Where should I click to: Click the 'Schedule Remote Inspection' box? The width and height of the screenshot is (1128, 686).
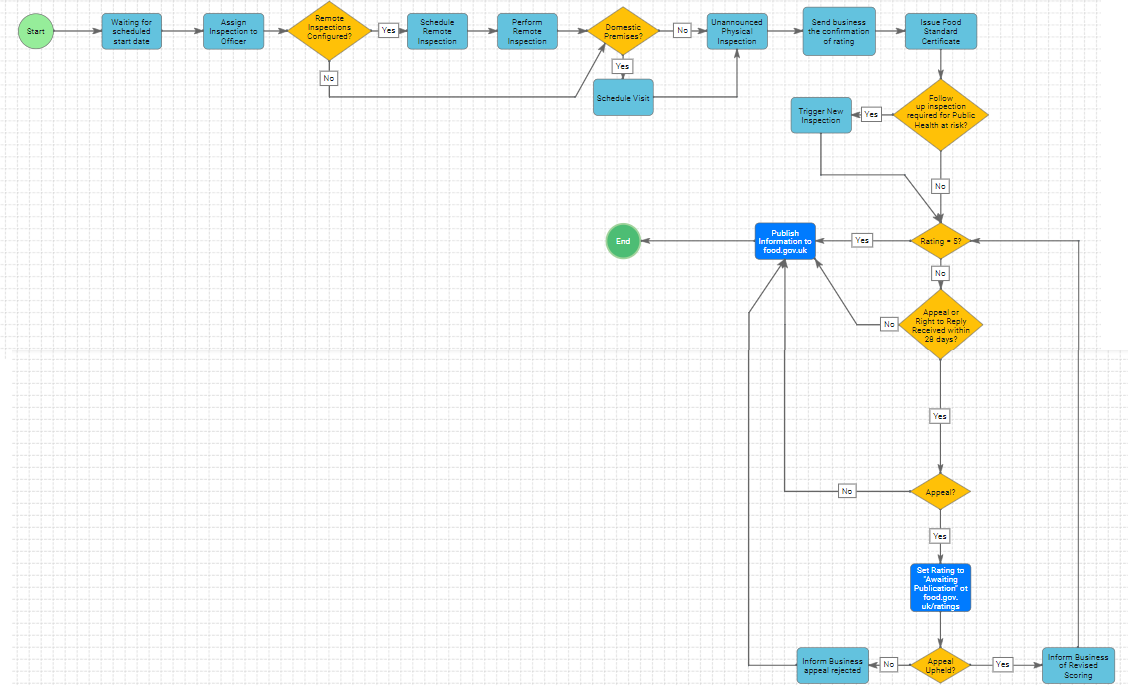[437, 31]
